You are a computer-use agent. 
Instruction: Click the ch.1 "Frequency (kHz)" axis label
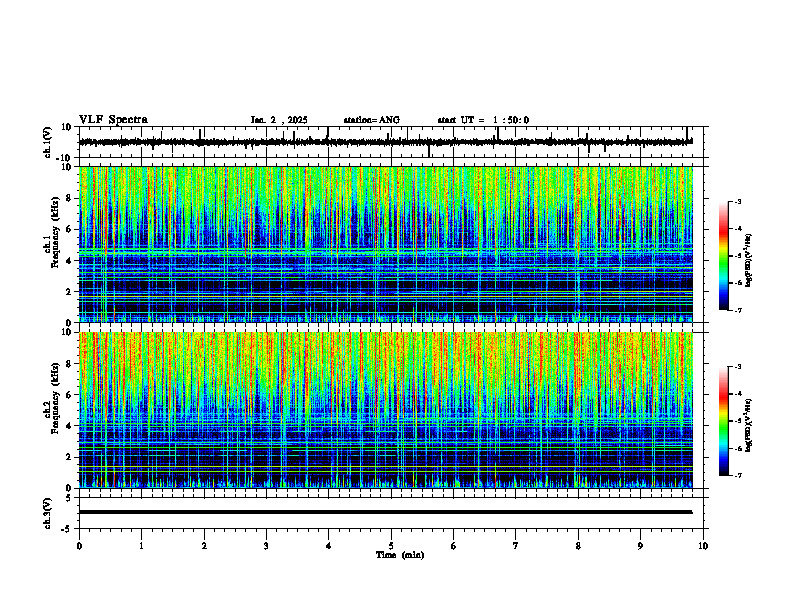click(x=55, y=232)
